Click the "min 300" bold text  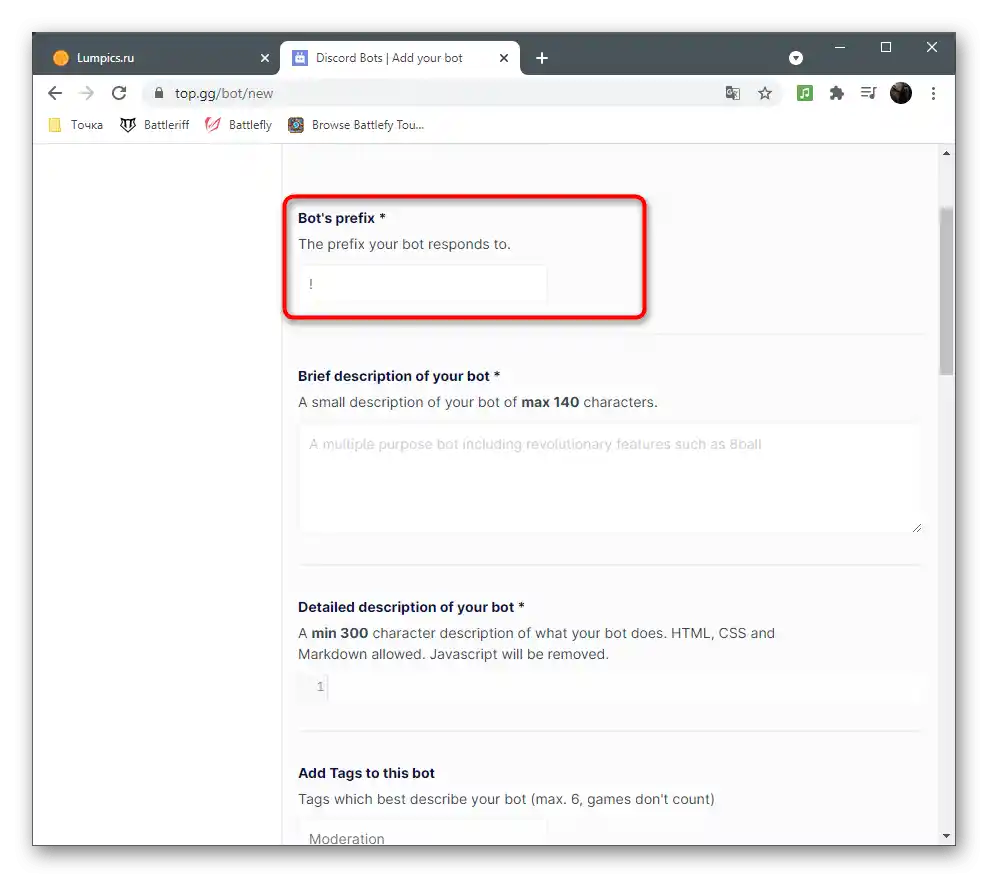click(340, 633)
